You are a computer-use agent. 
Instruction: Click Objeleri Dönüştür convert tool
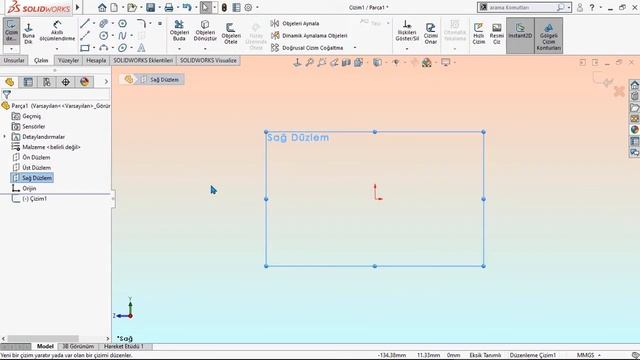tap(205, 31)
